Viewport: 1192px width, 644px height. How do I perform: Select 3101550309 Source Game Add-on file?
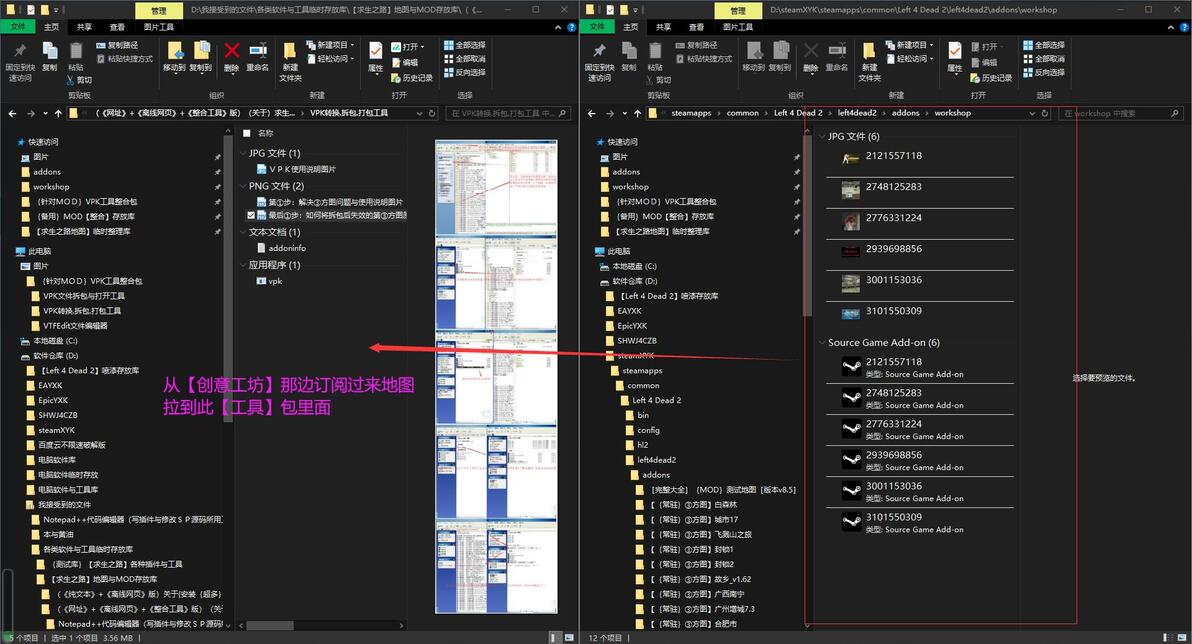point(920,523)
